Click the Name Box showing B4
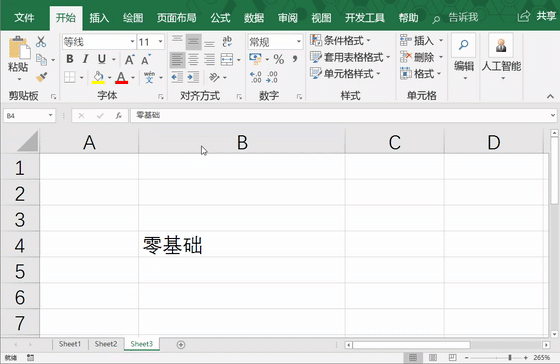Viewport: 560px width, 364px height. (x=29, y=116)
